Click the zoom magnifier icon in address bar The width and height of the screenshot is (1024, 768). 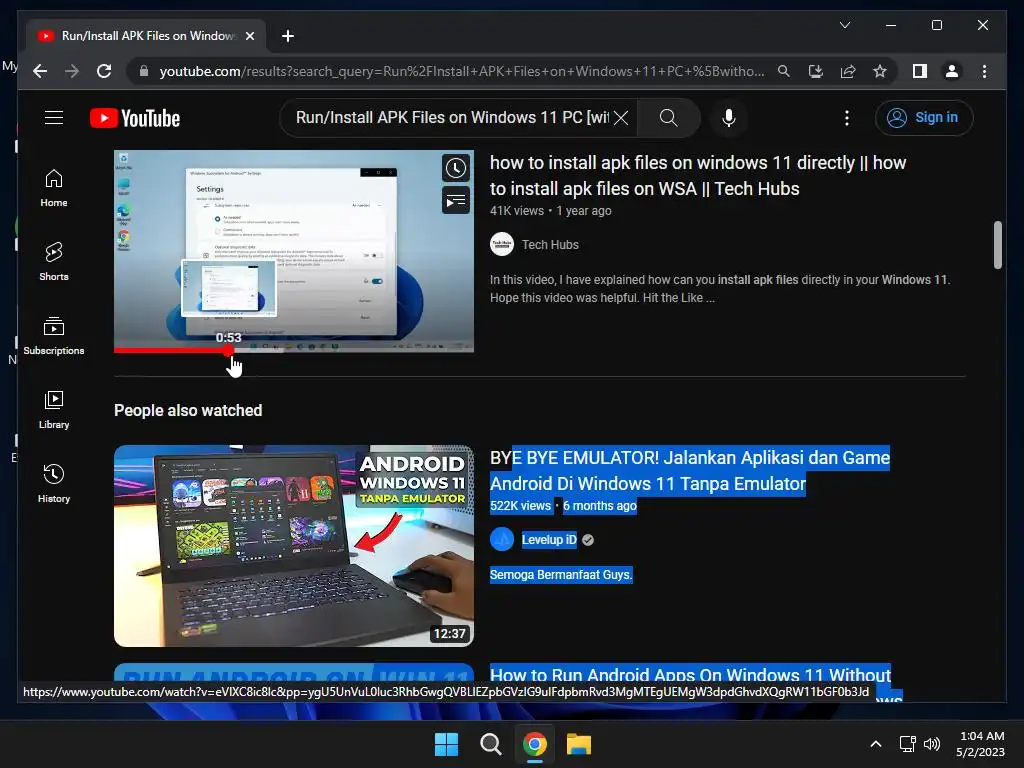coord(784,71)
